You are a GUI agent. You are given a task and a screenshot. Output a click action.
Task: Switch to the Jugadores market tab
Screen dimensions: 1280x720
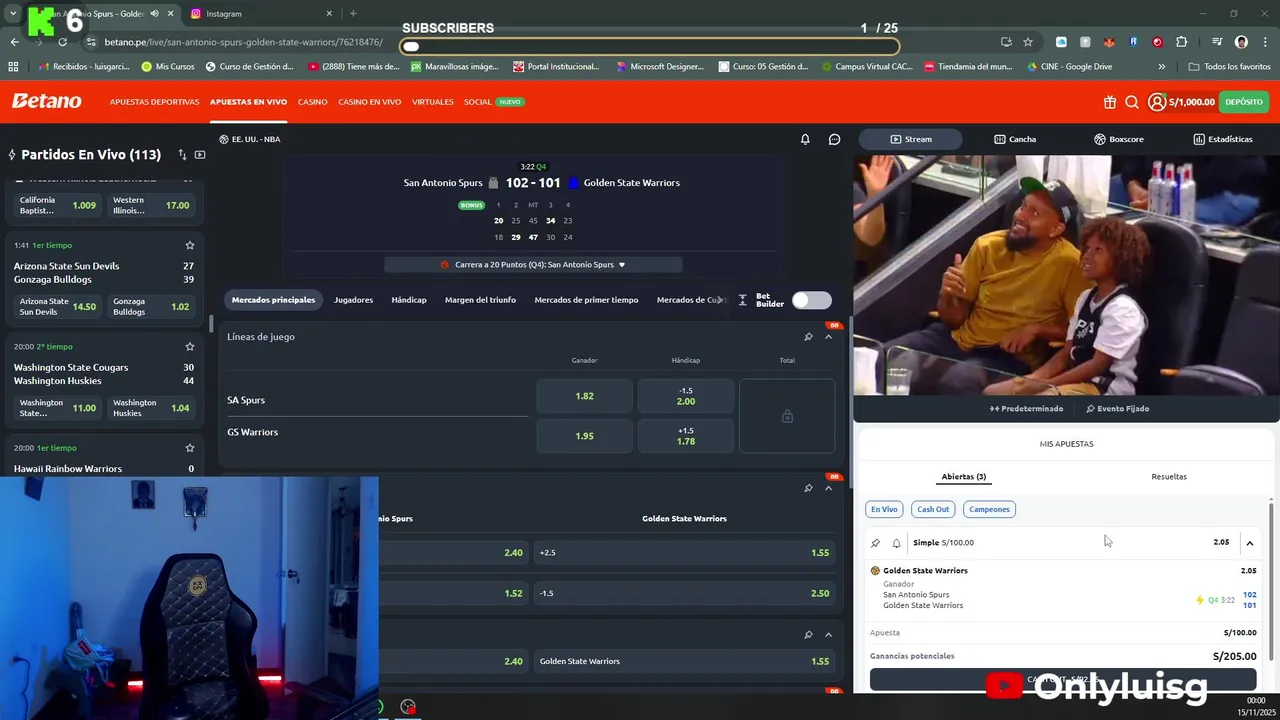(353, 300)
